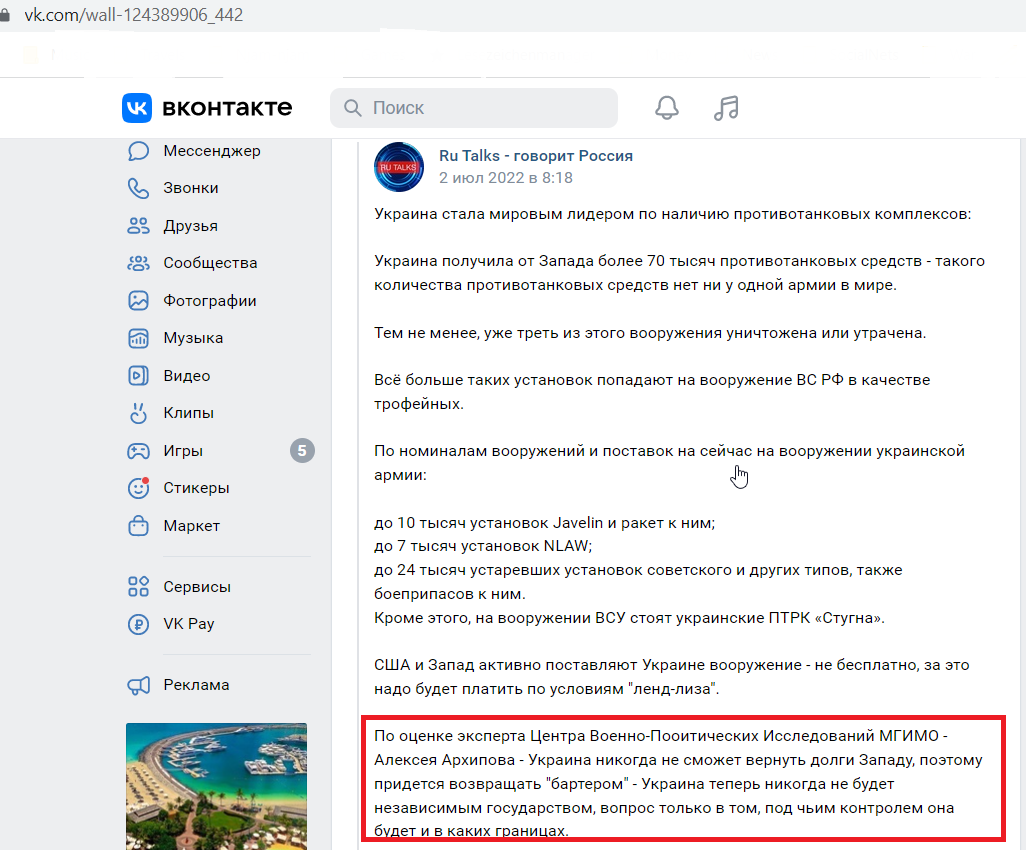
Task: Open the marina advertisement image
Action: [x=217, y=786]
